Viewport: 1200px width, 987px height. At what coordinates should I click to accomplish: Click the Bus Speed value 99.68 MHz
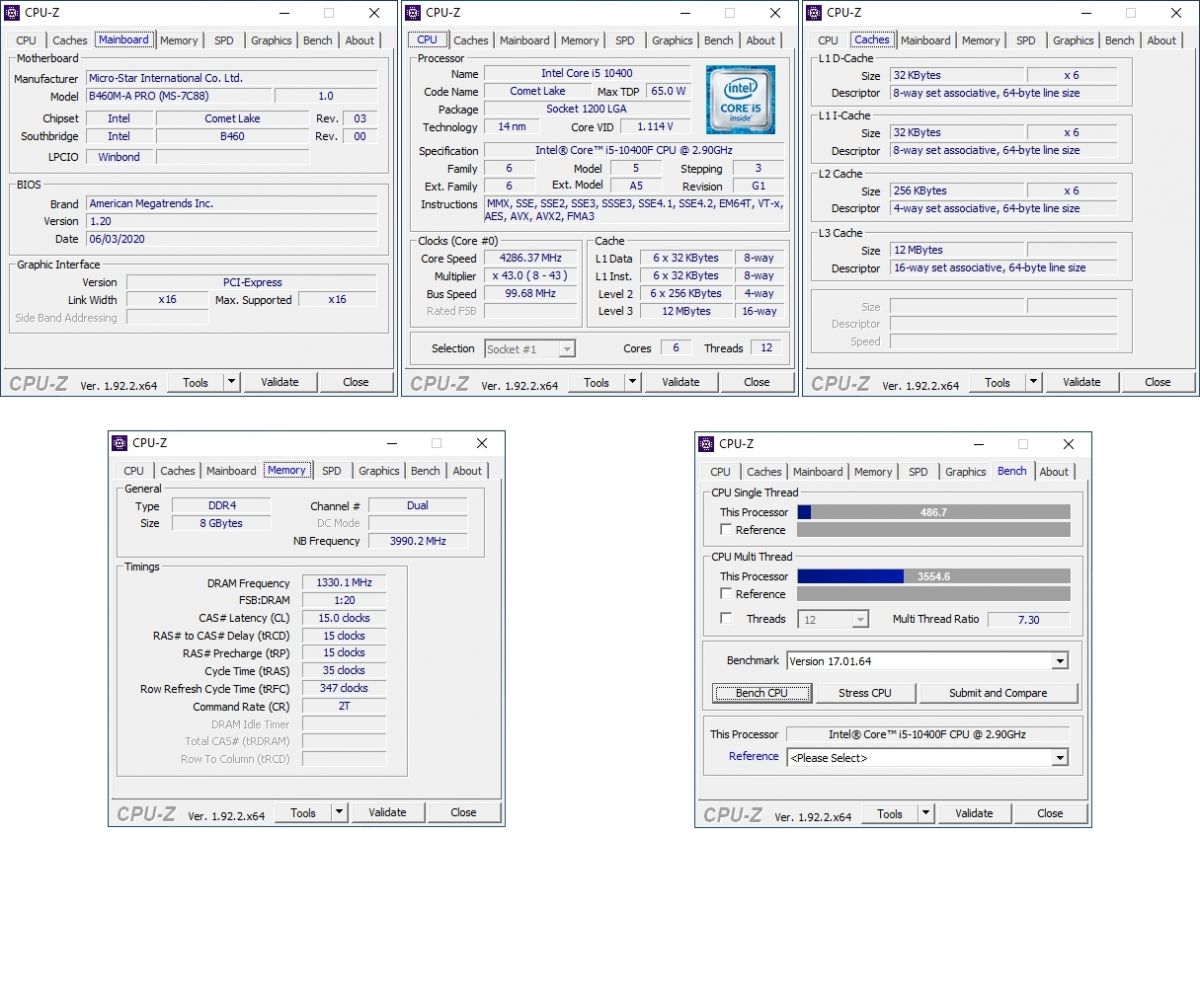pyautogui.click(x=530, y=294)
